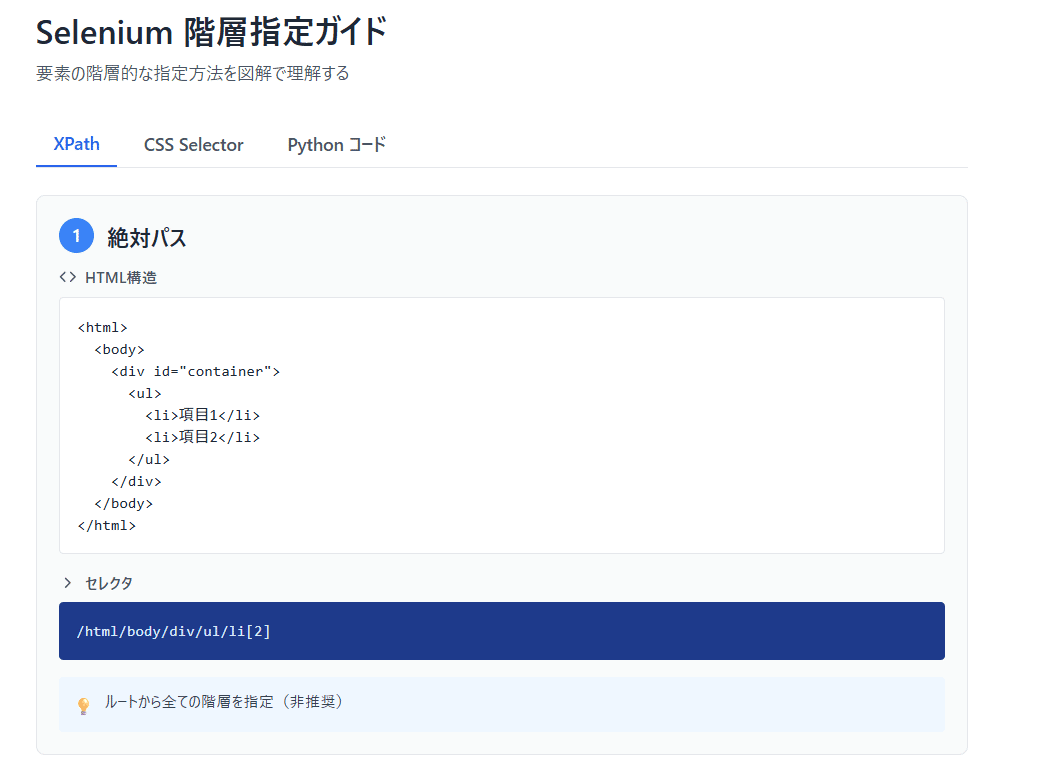Select the currently active XPath tab
The image size is (1059, 764).
[76, 144]
